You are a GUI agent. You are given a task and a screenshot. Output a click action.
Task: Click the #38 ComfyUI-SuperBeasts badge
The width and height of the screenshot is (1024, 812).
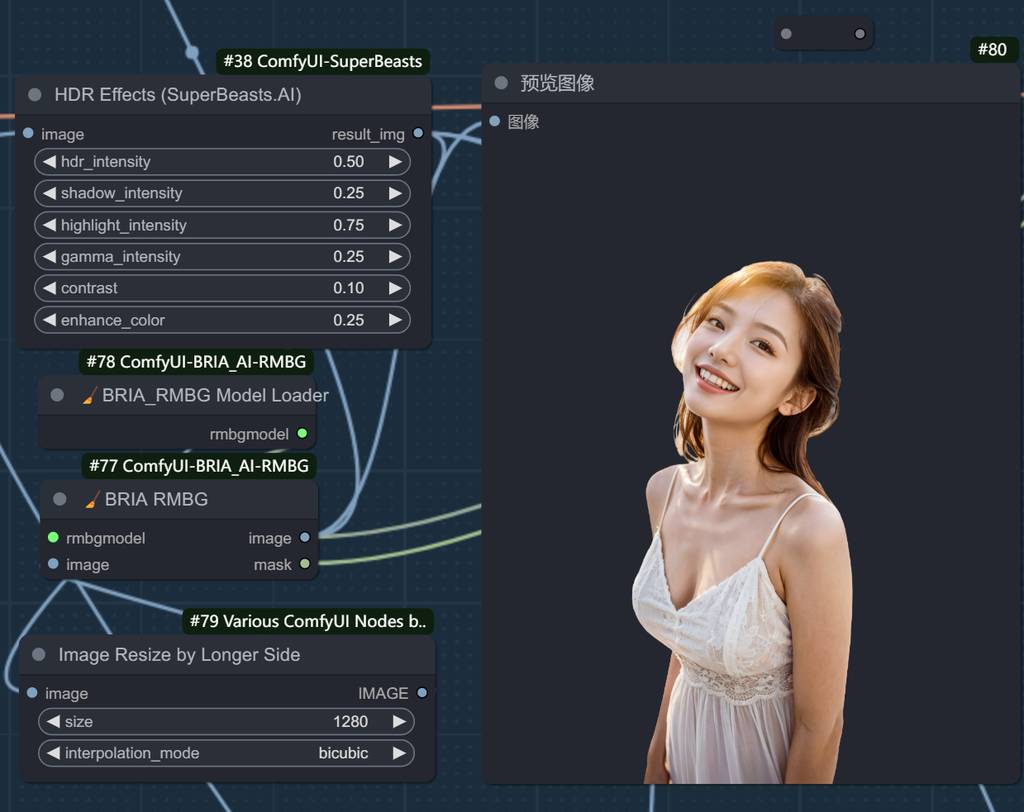[323, 62]
